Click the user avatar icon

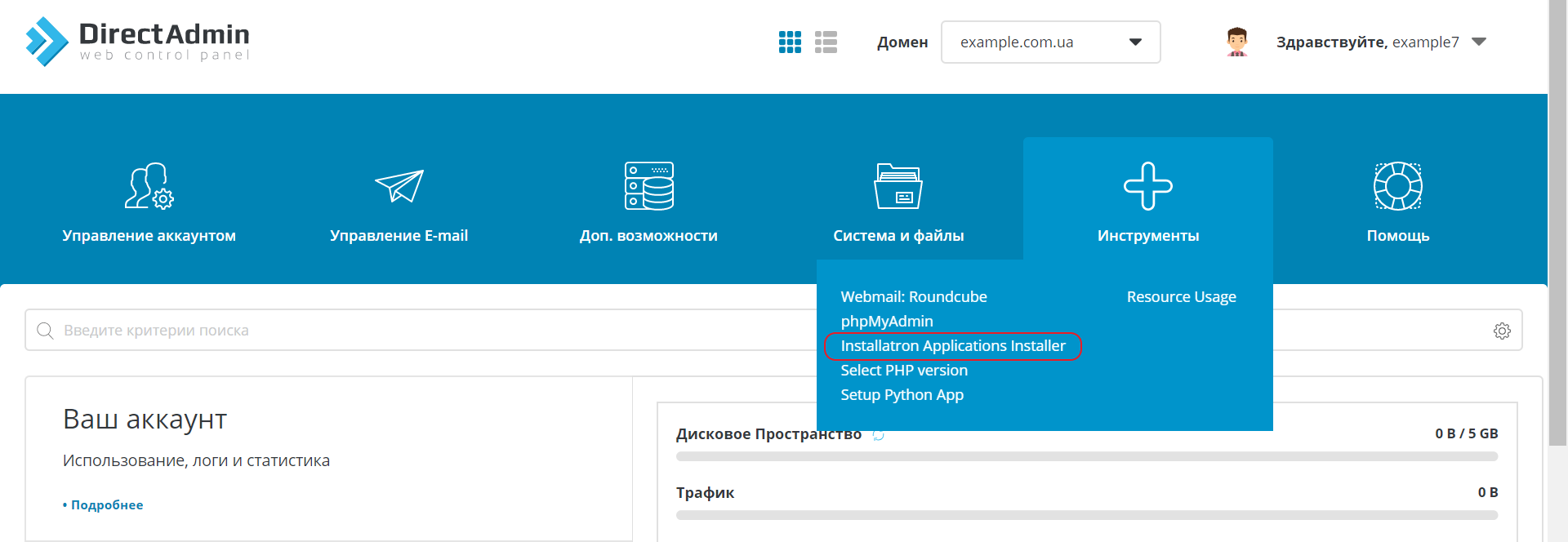[x=1236, y=42]
